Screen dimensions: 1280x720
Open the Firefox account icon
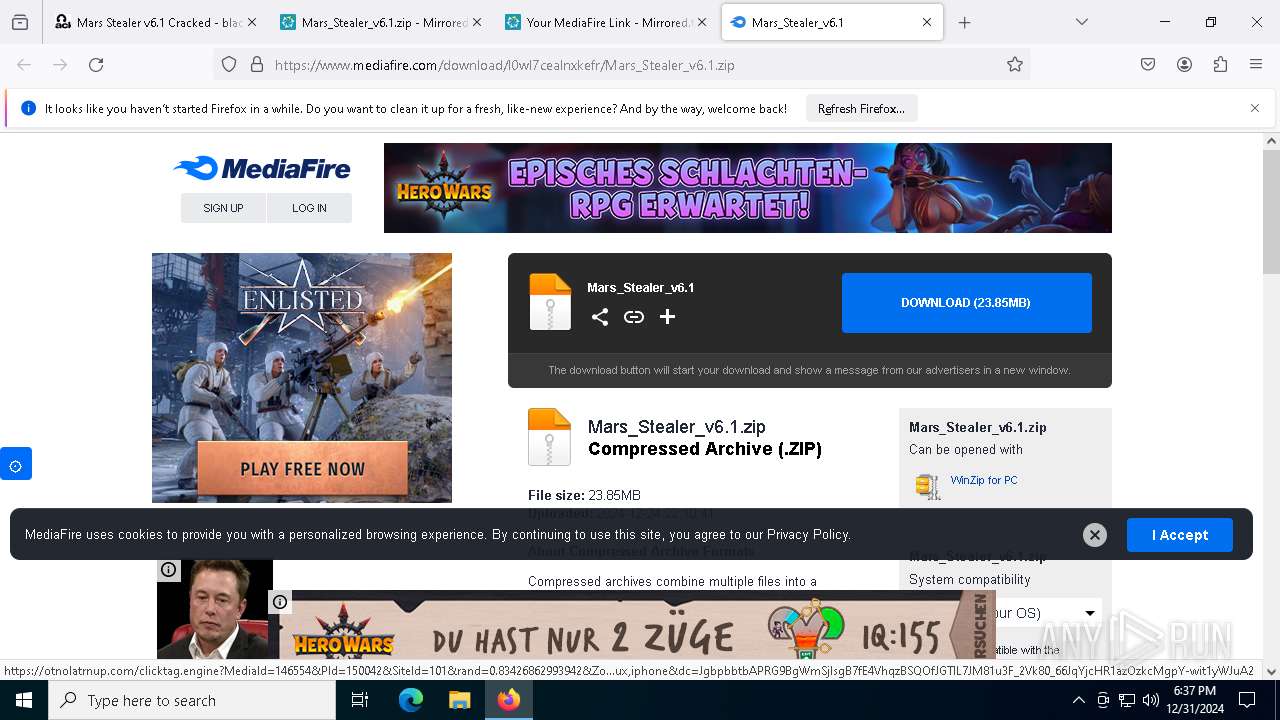pyautogui.click(x=1184, y=64)
